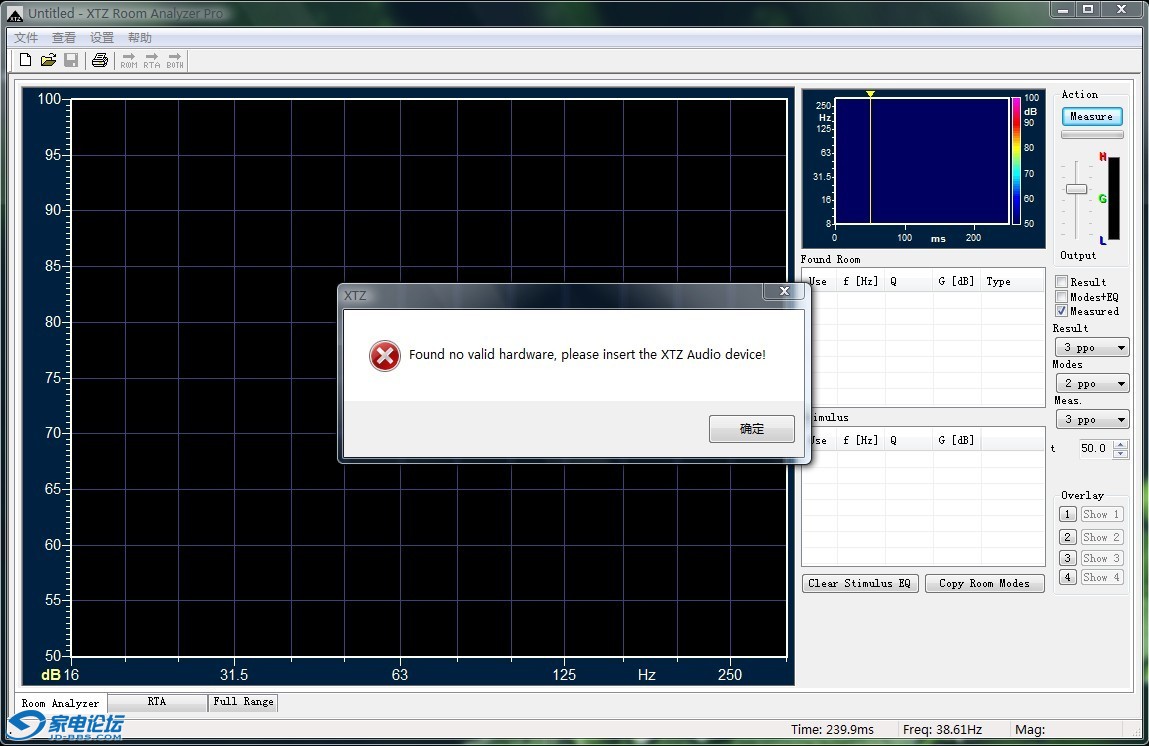Open the 设置 menu

pyautogui.click(x=102, y=37)
